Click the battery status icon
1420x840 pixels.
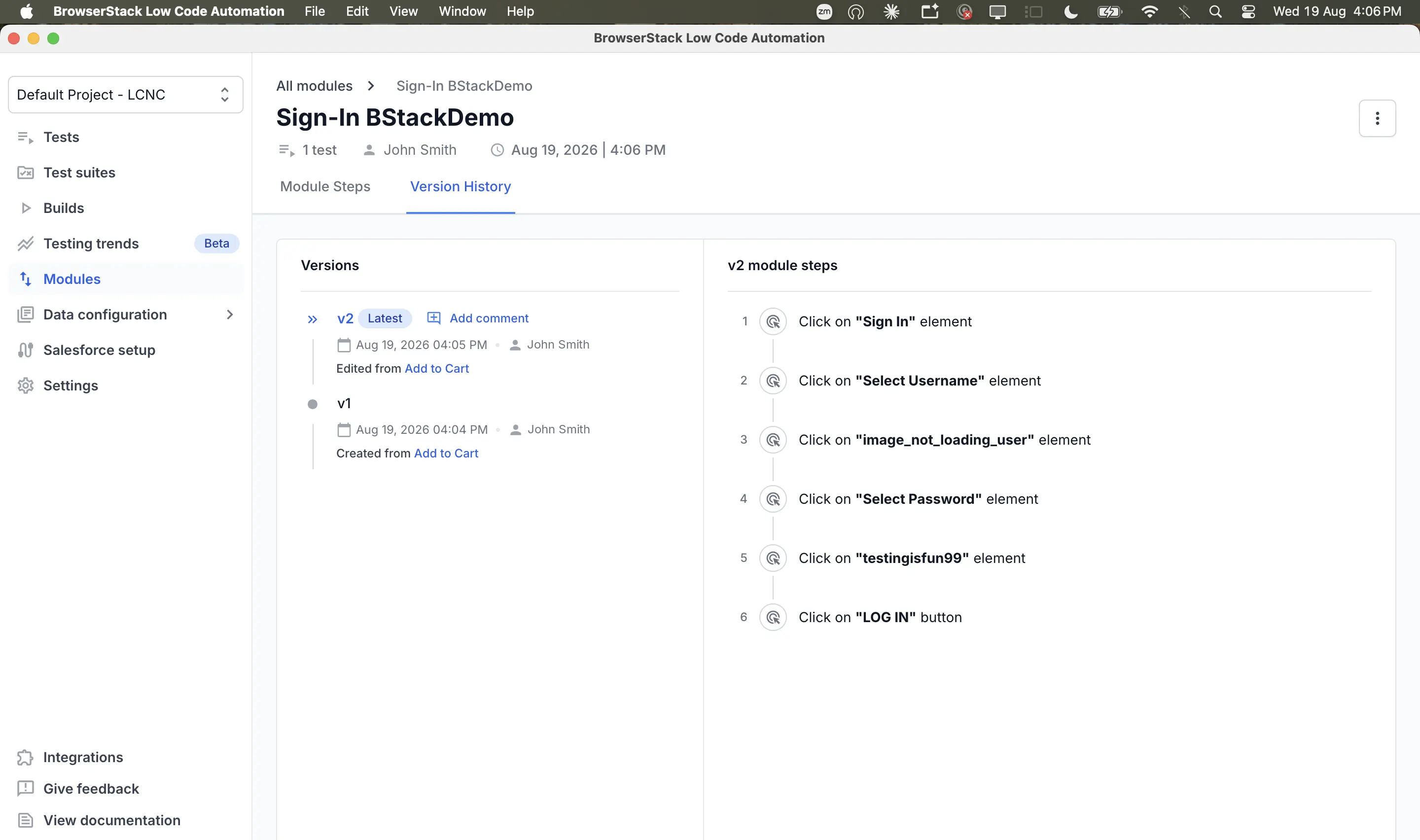pyautogui.click(x=1109, y=11)
